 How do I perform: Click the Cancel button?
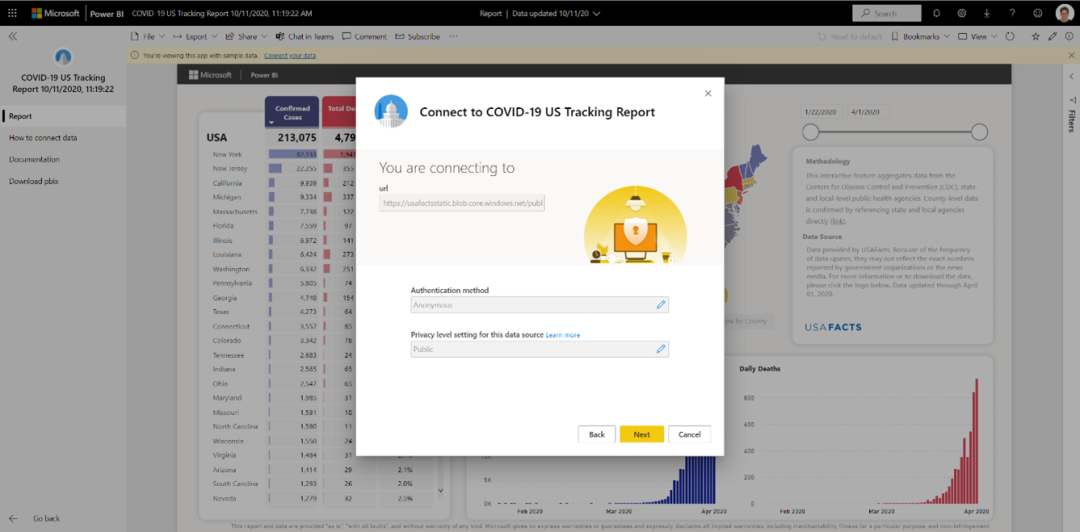point(689,434)
